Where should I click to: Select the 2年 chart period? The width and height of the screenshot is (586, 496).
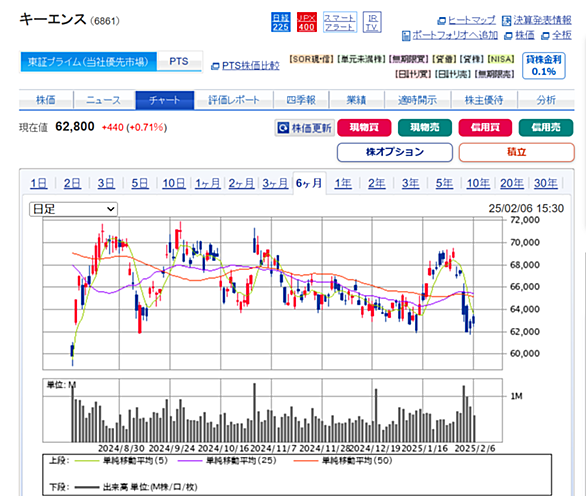377,184
